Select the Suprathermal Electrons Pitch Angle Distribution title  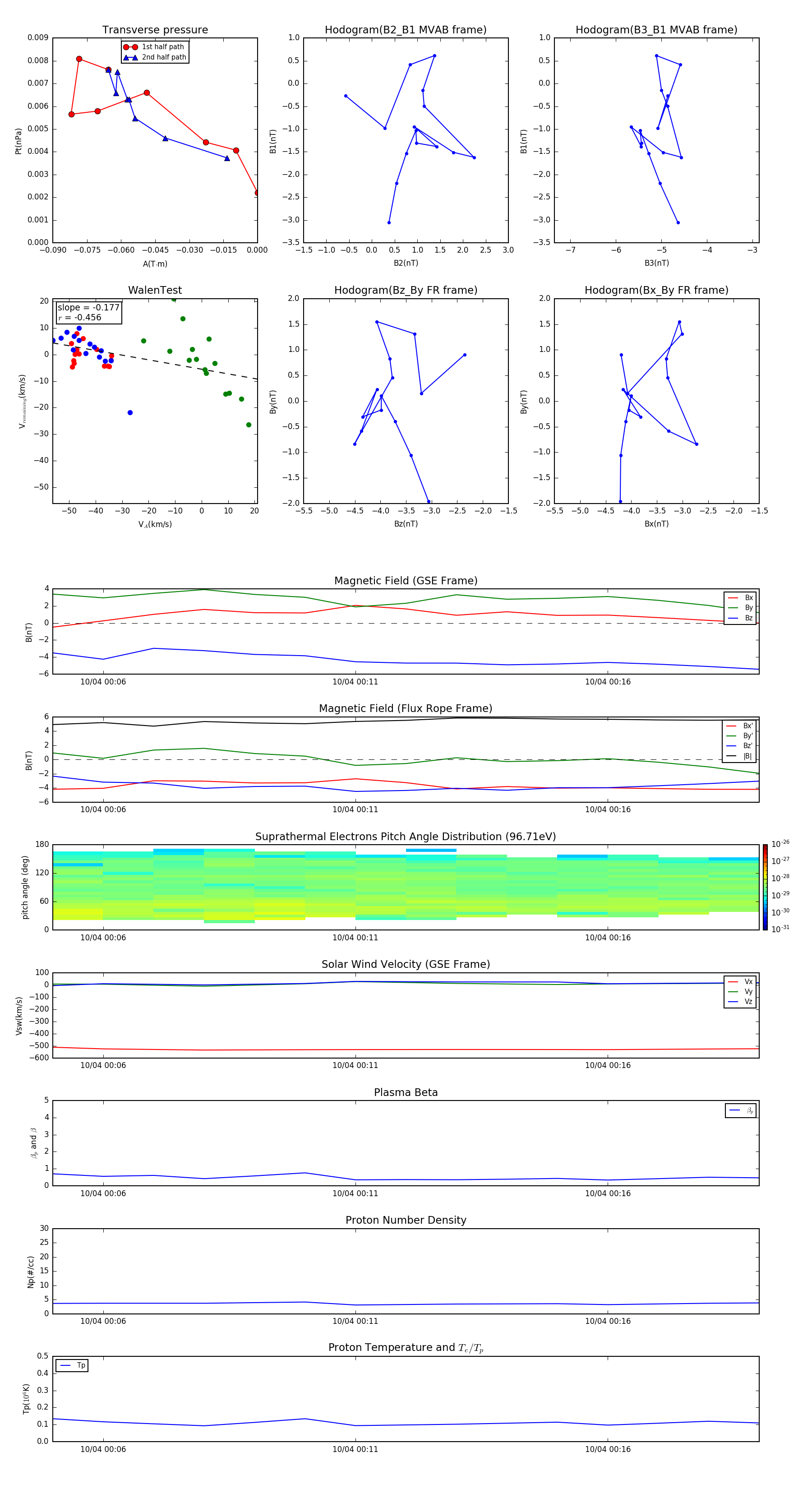coord(406,837)
